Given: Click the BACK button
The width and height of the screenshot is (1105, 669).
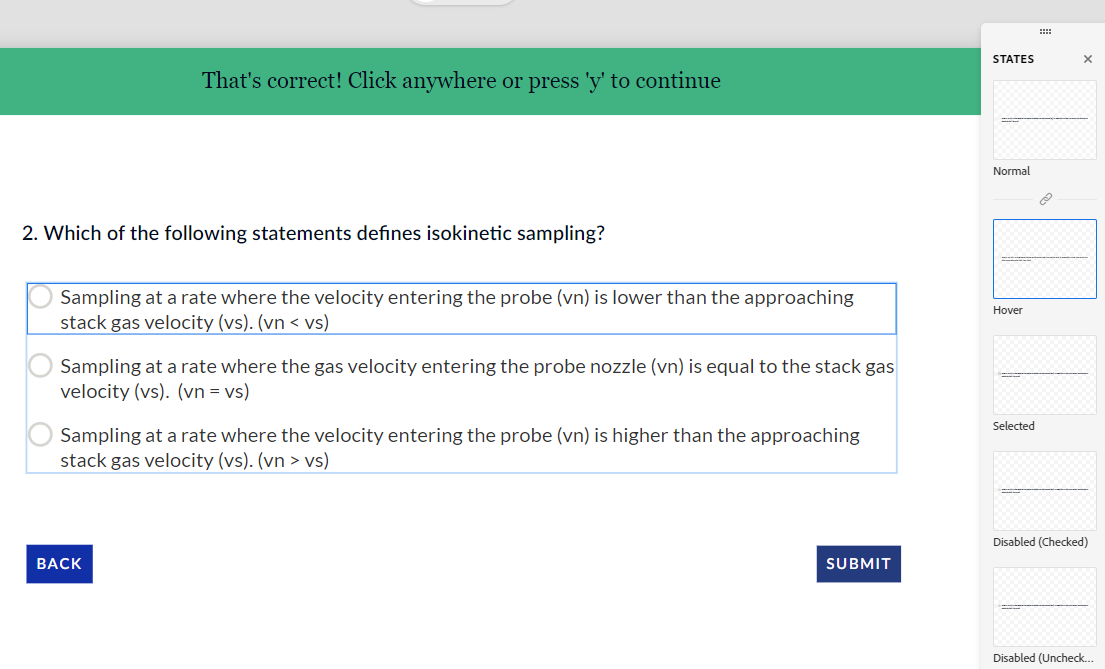Looking at the screenshot, I should (59, 563).
